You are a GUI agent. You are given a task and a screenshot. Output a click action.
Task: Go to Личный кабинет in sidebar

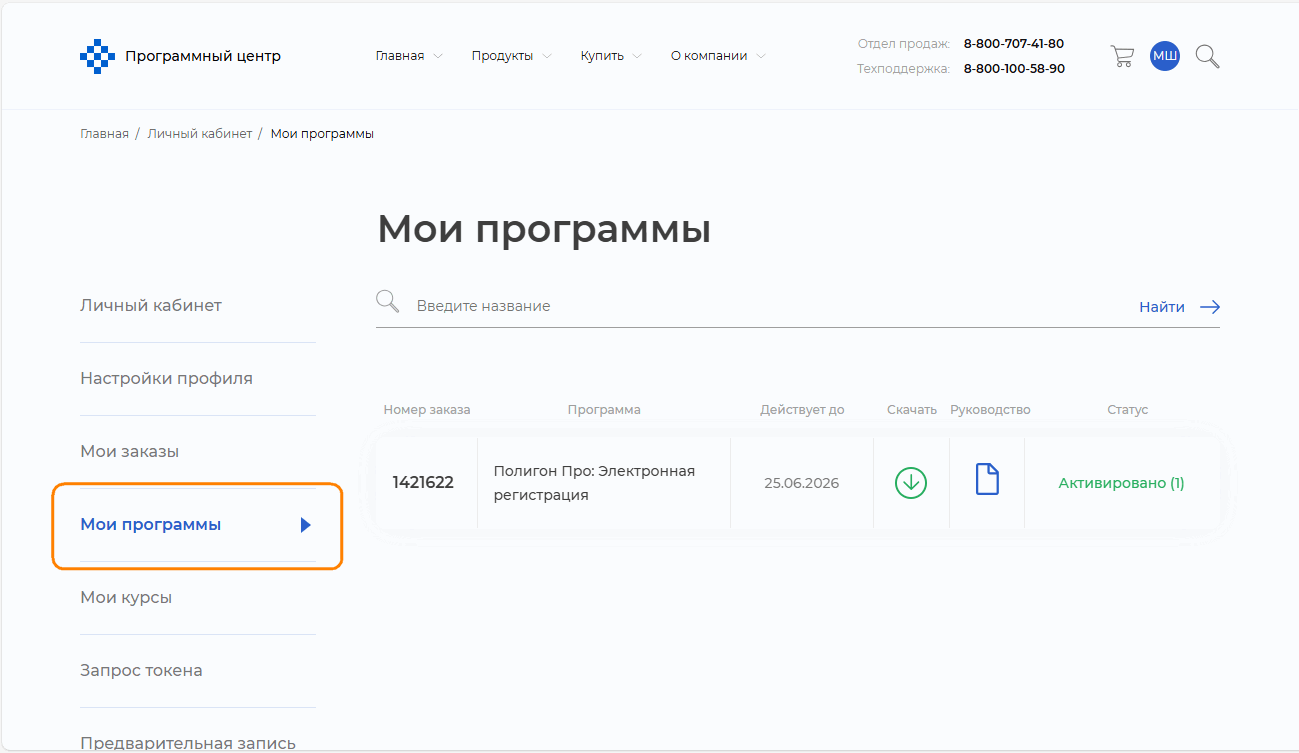[151, 305]
